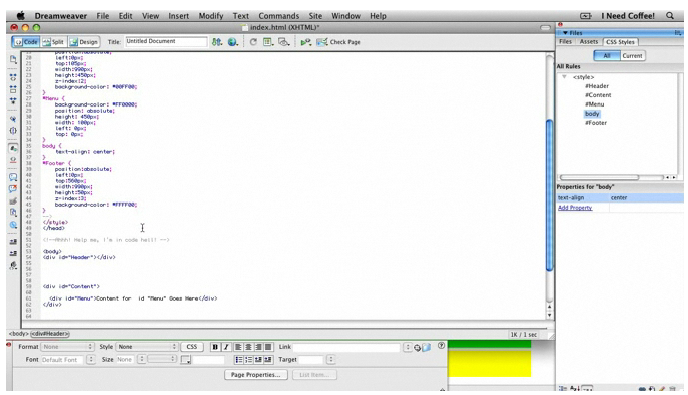Open the Commands menu
The height and width of the screenshot is (395, 688).
click(x=279, y=16)
